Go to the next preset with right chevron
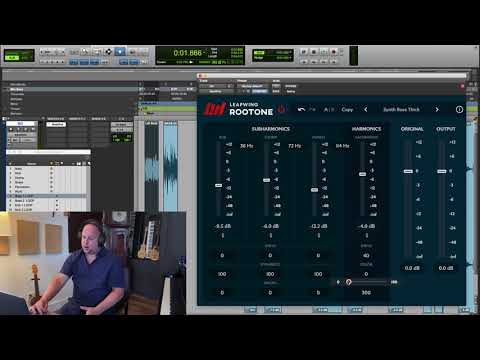Screen dimensions: 480x360 coord(437,109)
